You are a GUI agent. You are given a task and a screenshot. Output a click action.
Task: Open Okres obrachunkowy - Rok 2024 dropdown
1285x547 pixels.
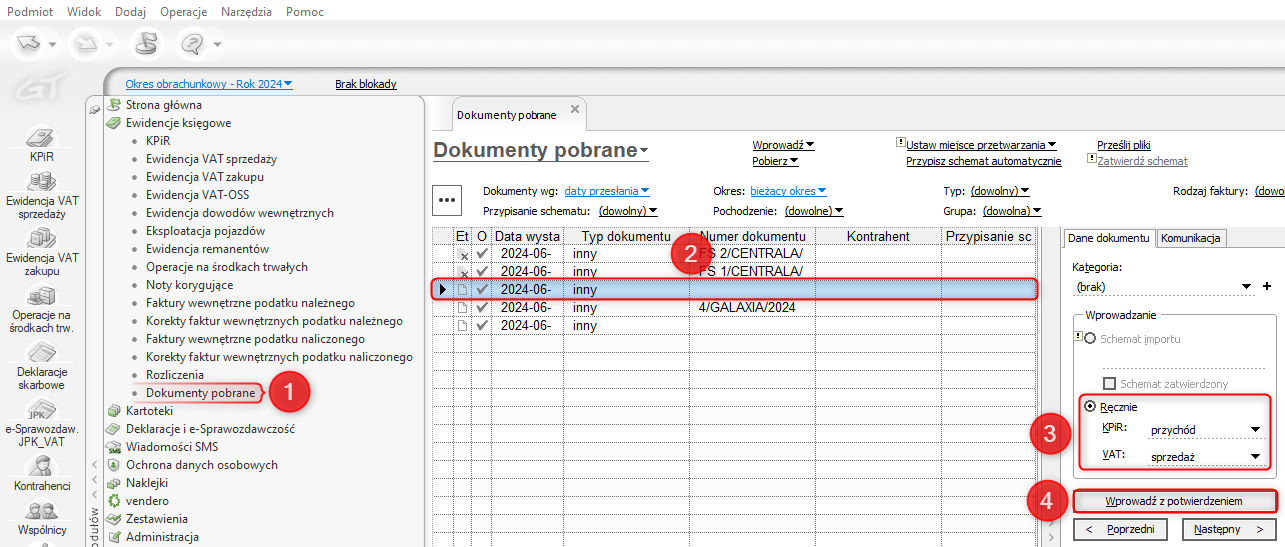pyautogui.click(x=209, y=84)
